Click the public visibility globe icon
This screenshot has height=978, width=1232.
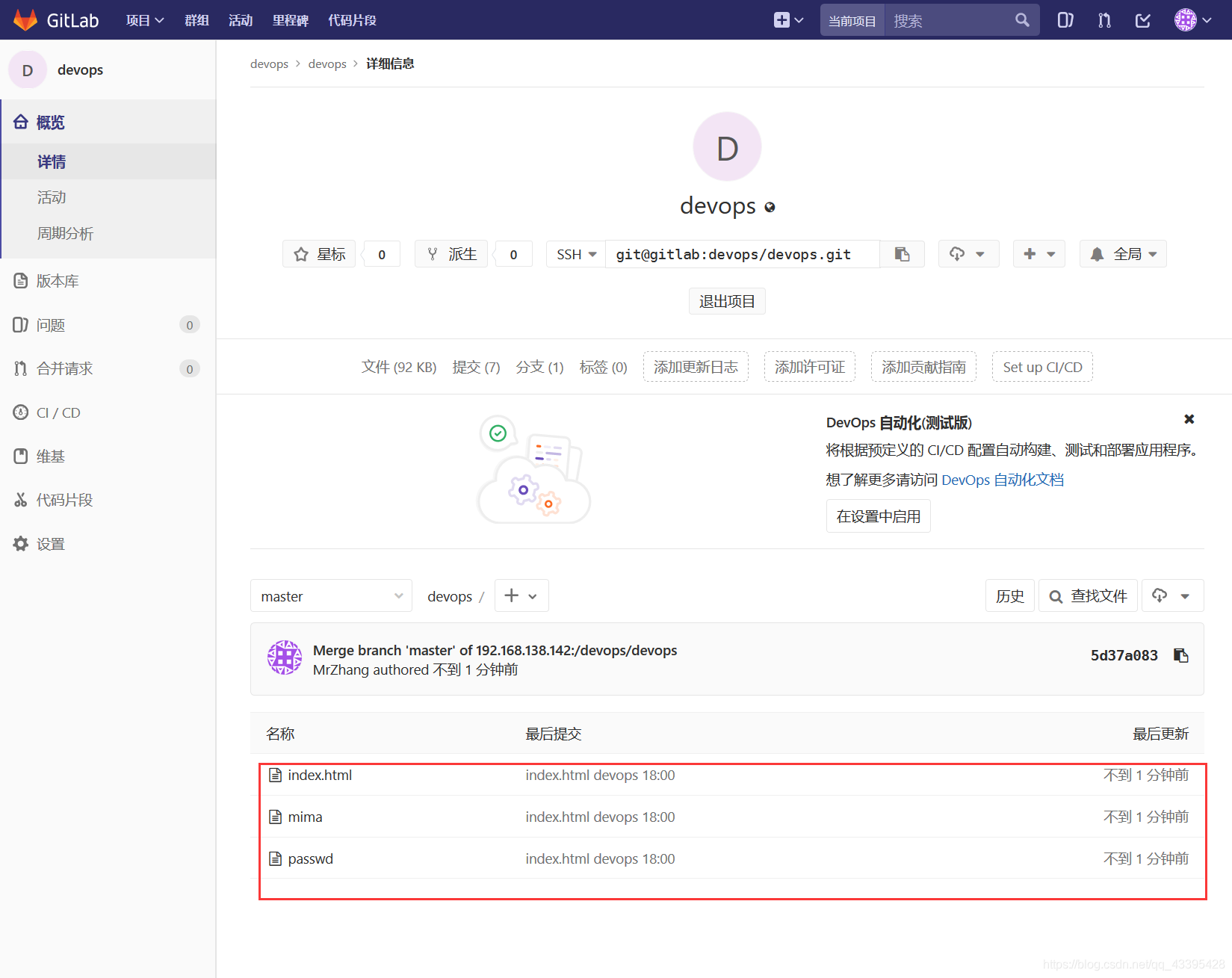pyautogui.click(x=770, y=208)
